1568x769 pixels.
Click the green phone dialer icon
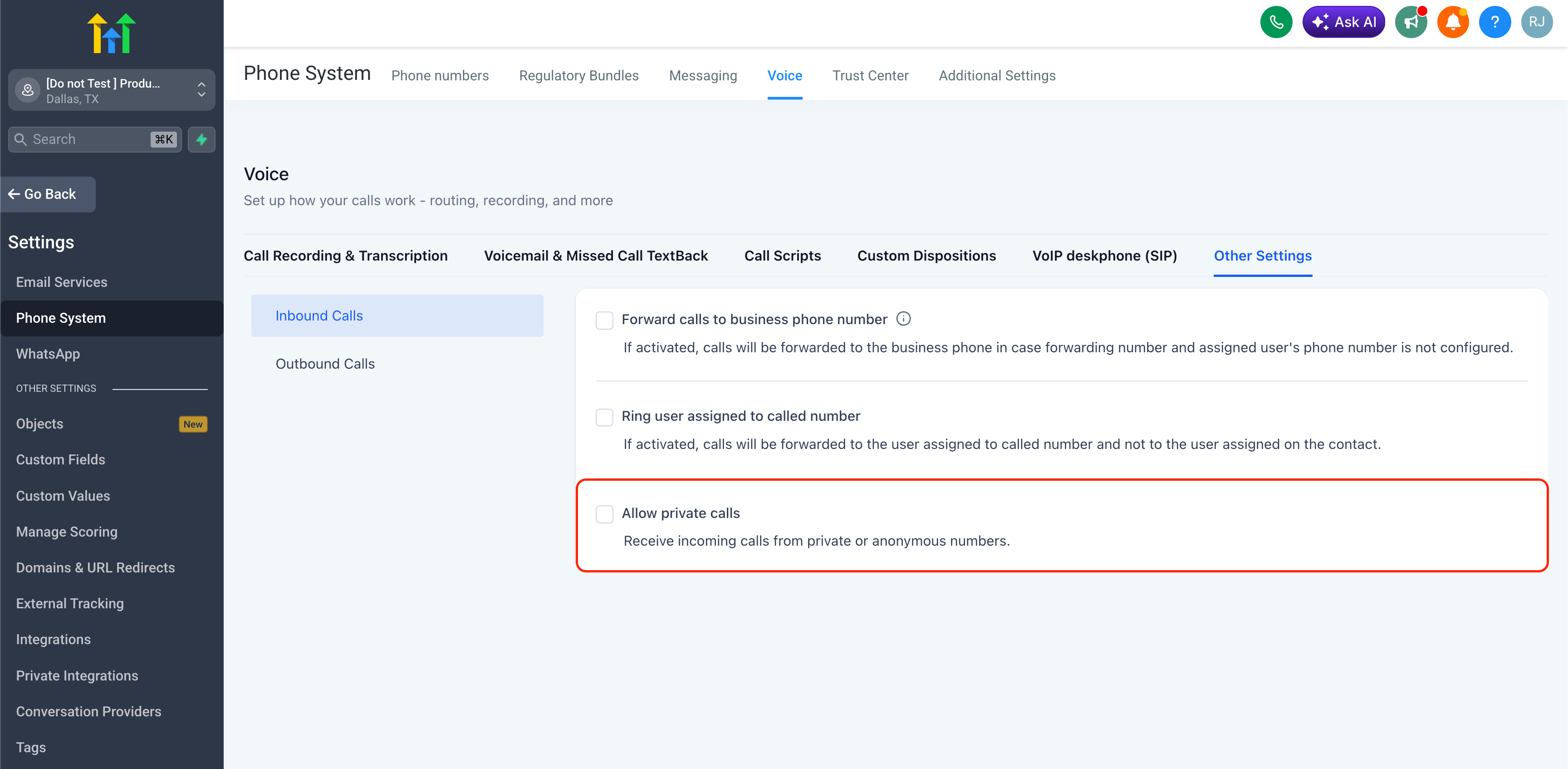click(1276, 23)
